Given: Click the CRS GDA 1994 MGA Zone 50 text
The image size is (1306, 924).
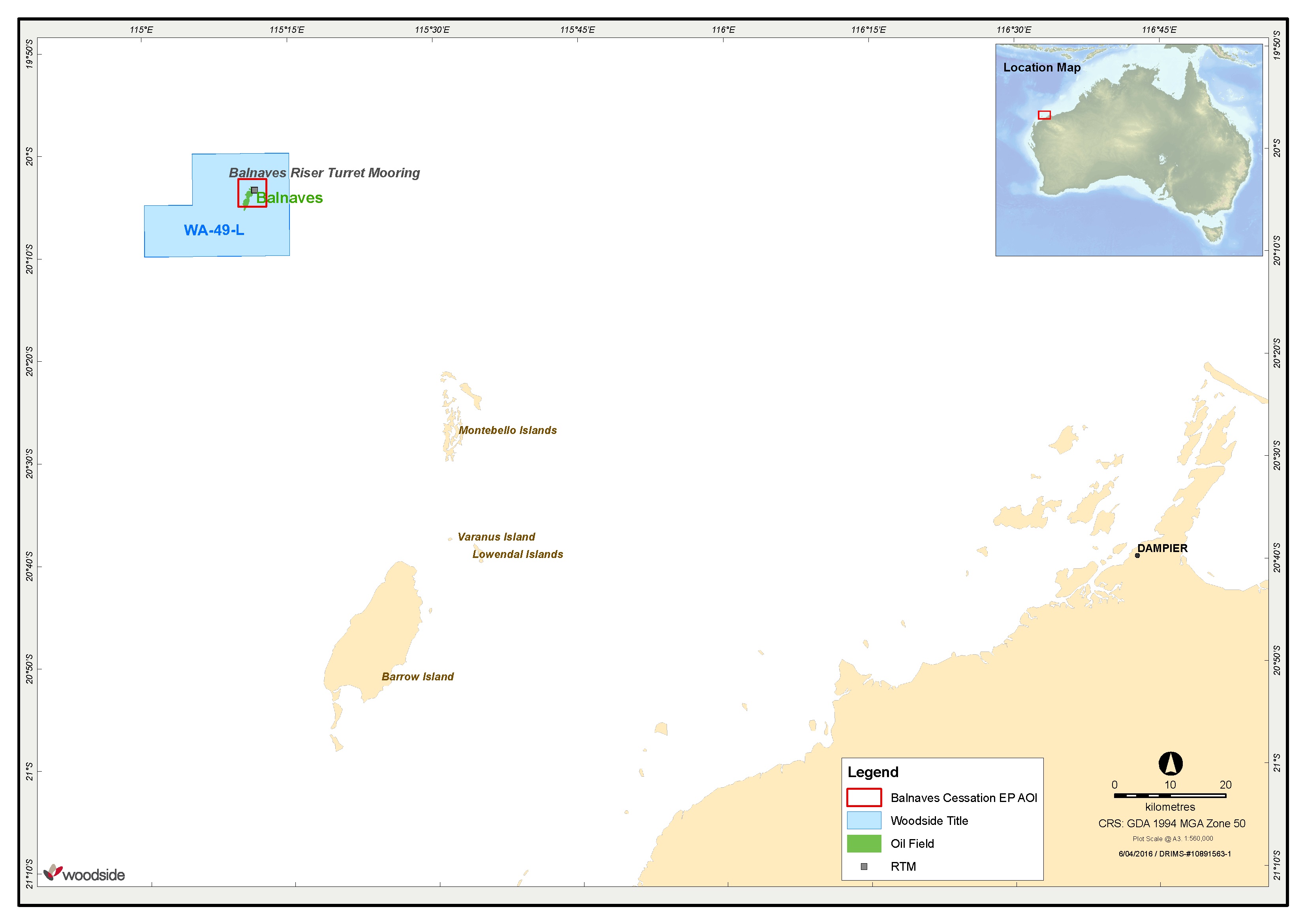Looking at the screenshot, I should click(1172, 823).
